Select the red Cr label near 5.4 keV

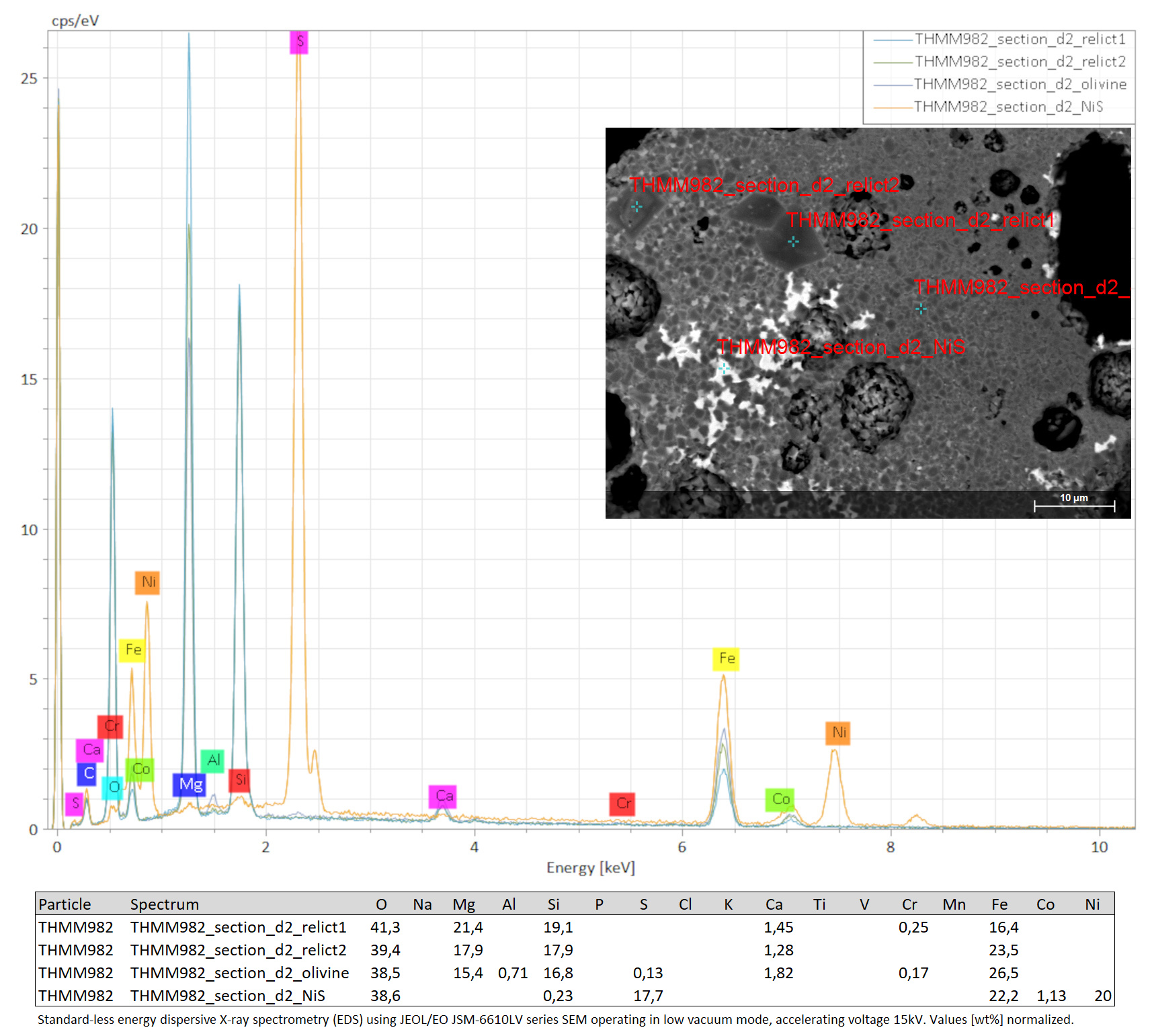click(622, 804)
